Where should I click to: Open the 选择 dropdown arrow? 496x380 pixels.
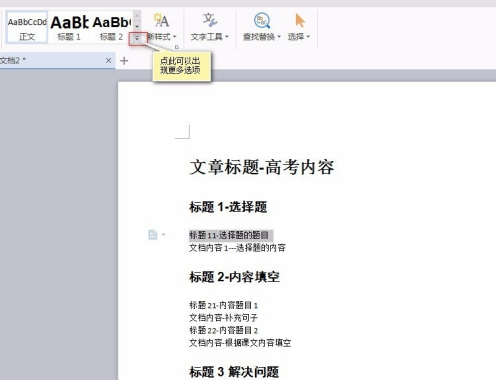[x=308, y=37]
